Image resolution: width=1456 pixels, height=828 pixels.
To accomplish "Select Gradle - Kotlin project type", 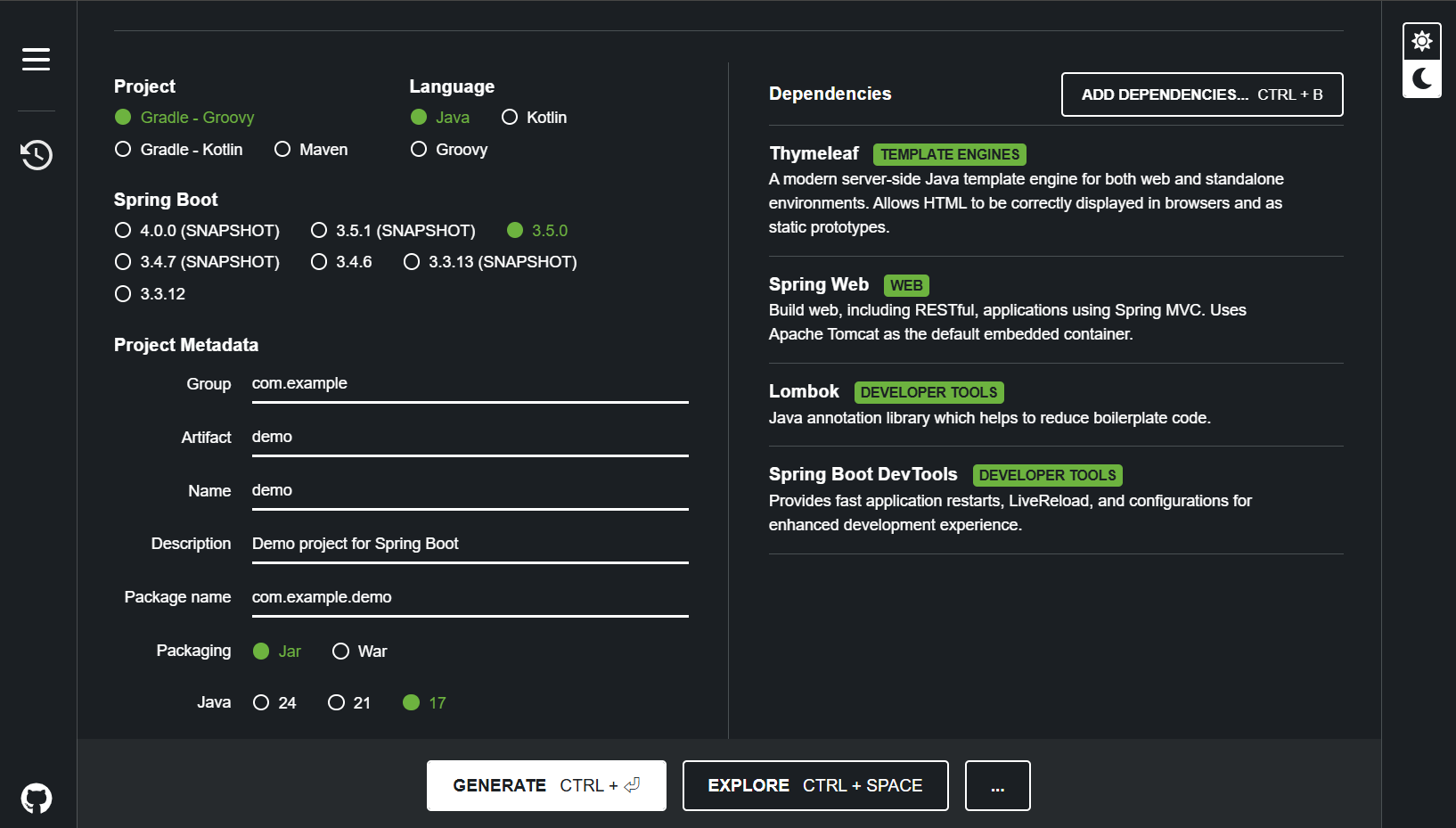I will tap(179, 150).
